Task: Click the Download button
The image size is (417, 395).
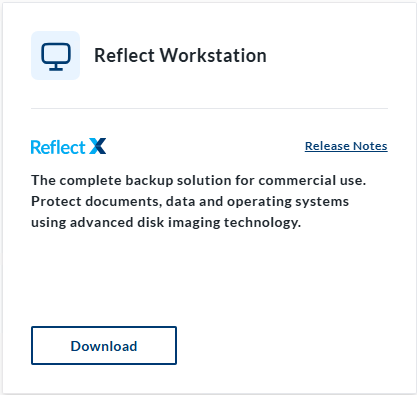Action: point(104,346)
